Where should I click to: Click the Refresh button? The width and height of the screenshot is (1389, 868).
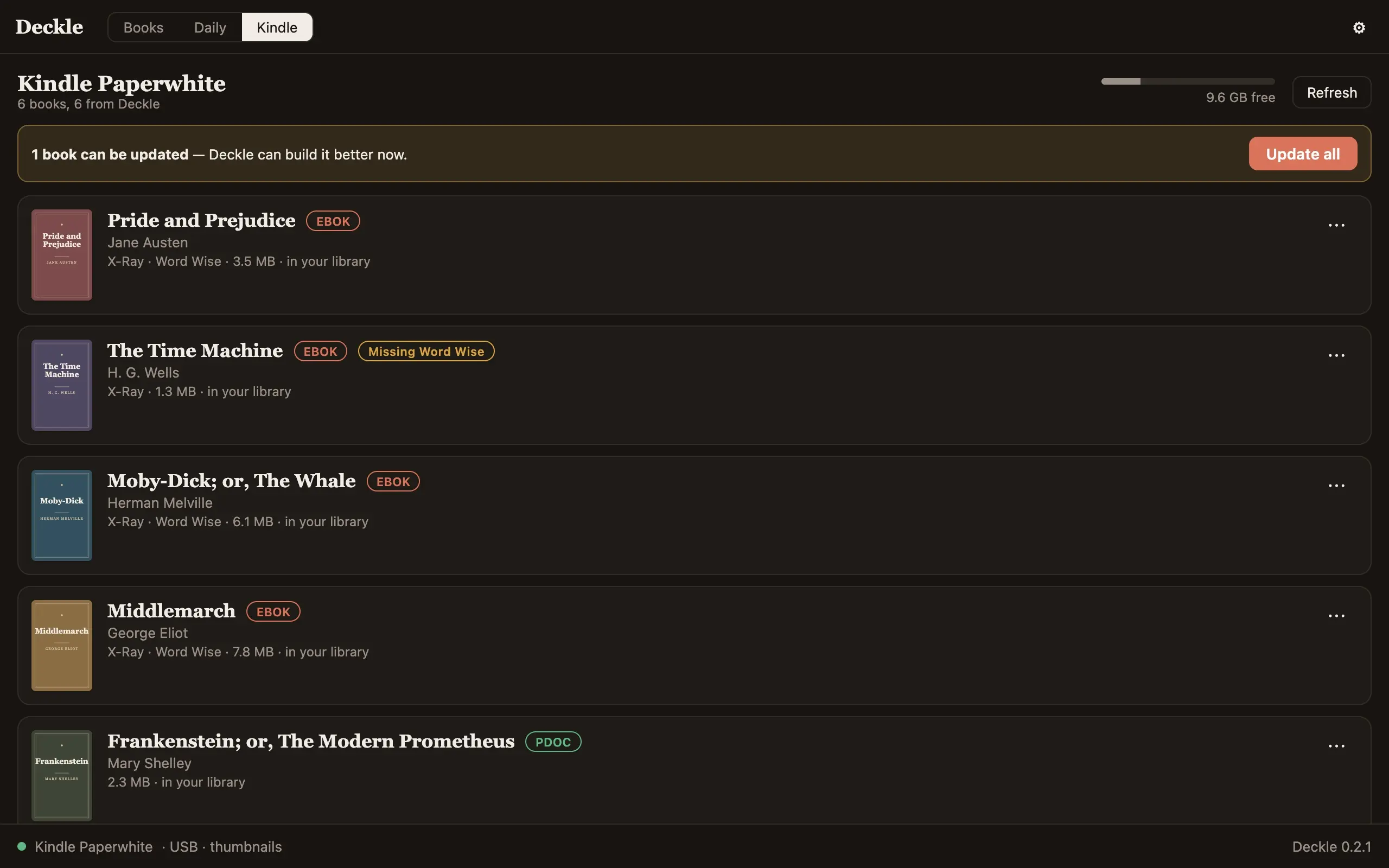point(1331,92)
